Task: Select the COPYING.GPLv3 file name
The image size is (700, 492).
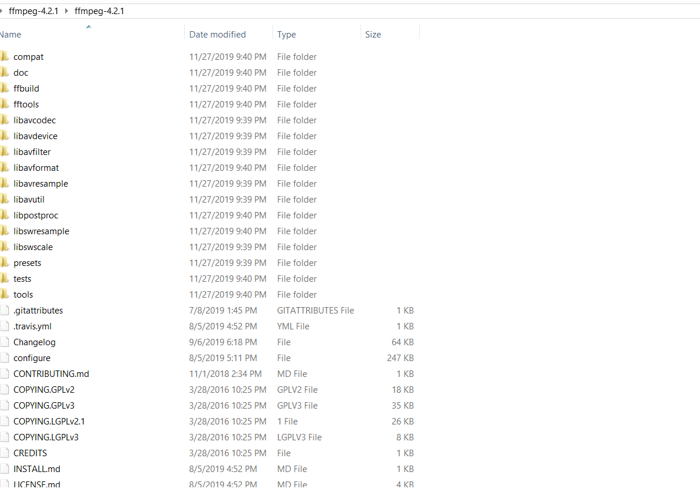Action: [x=44, y=406]
